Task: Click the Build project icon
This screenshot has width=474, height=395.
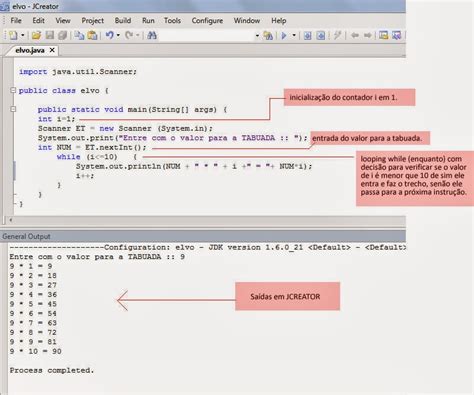Action: [321, 35]
